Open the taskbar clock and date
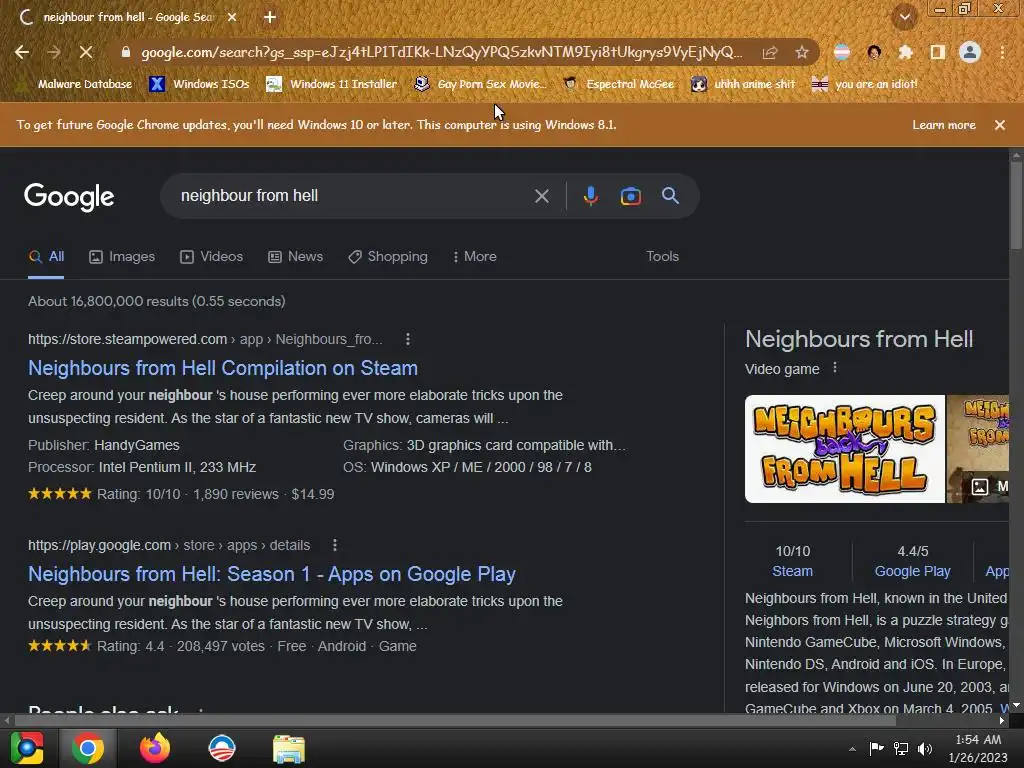The width and height of the screenshot is (1024, 768). (978, 749)
